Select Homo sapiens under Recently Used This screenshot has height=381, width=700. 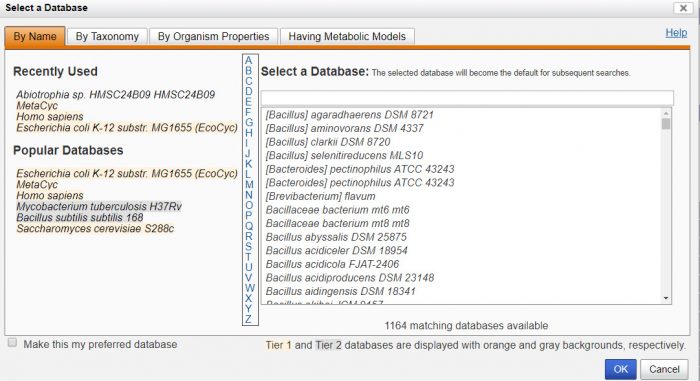(50, 117)
